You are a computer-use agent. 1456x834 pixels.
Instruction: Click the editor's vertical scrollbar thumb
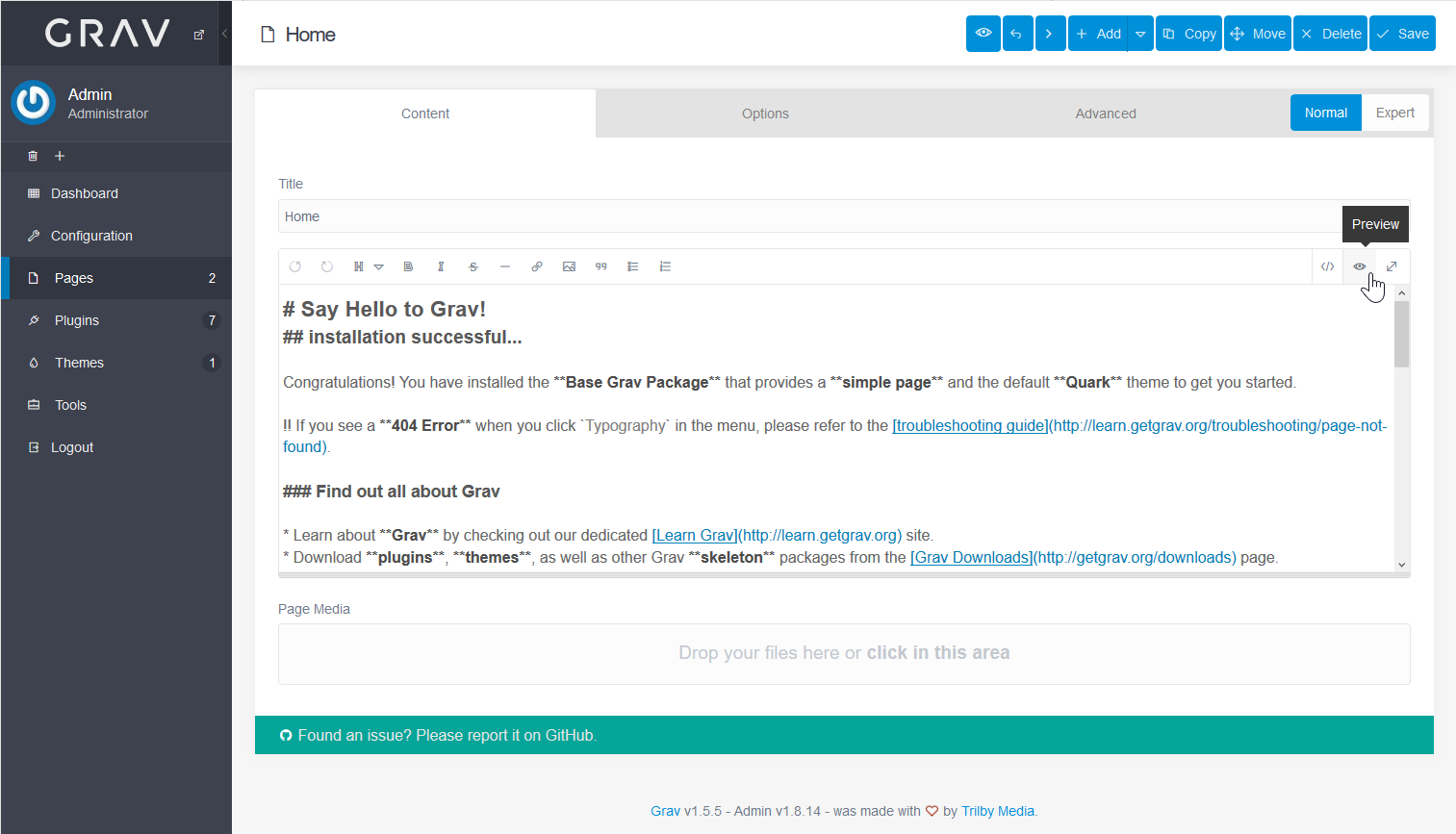tap(1401, 333)
